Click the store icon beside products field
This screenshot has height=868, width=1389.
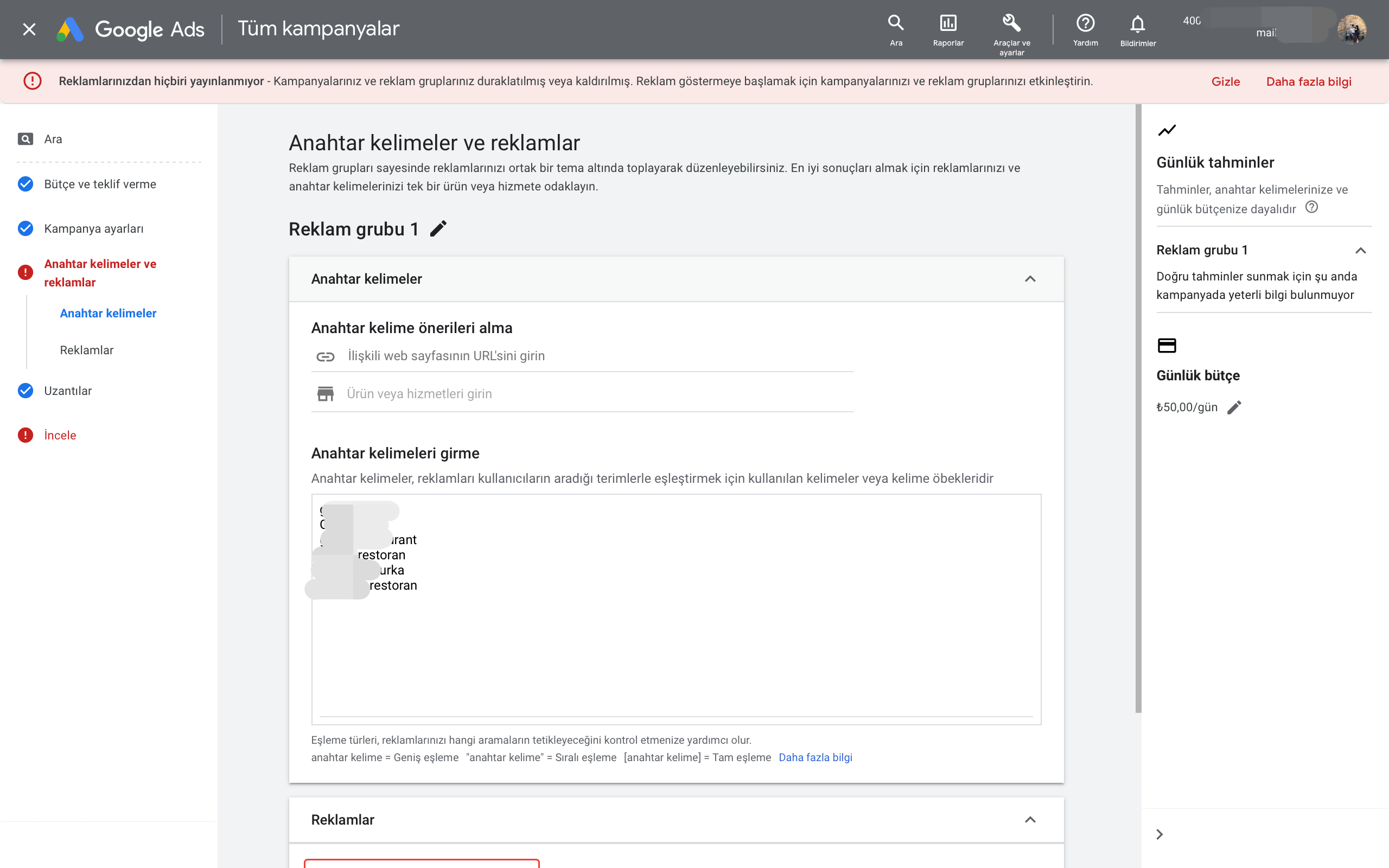click(326, 394)
